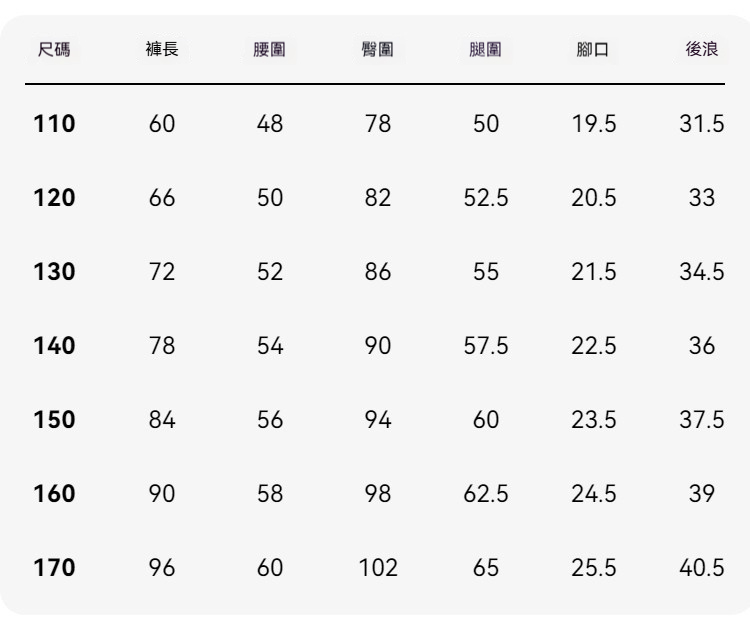750x629 pixels.
Task: Click the 腰圍 header label
Action: 270,49
